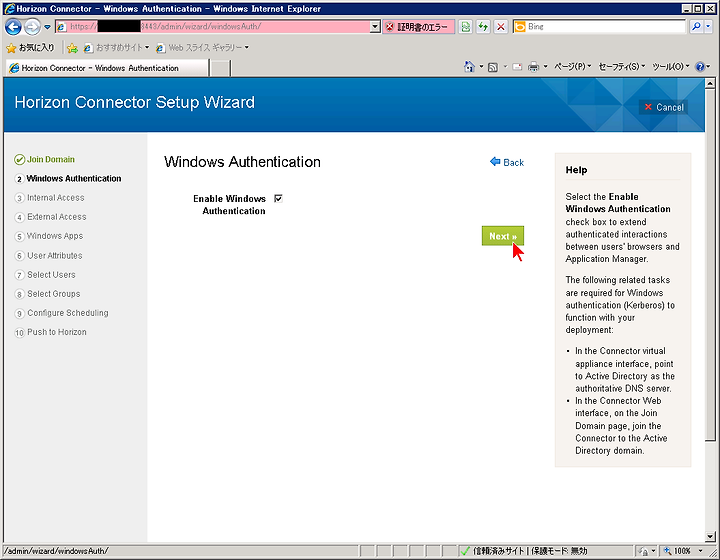Select the Push to Horizon step
This screenshot has width=720, height=560.
coord(51,332)
